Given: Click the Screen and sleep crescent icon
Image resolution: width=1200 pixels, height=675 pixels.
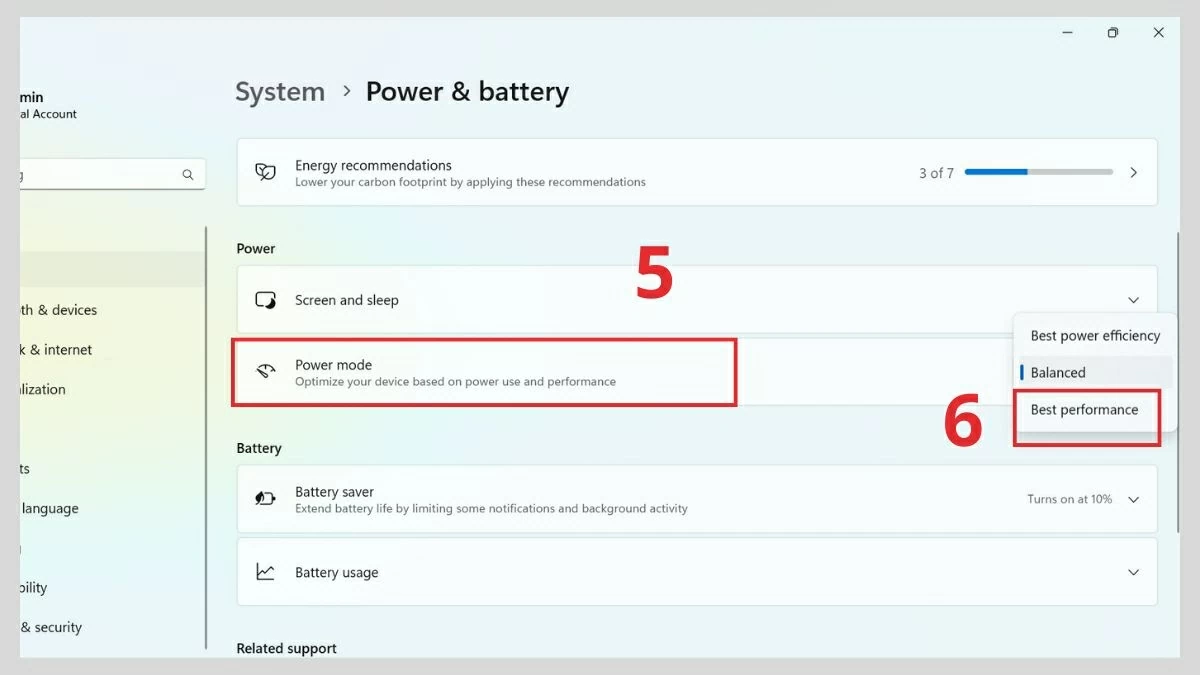Looking at the screenshot, I should click(x=265, y=299).
